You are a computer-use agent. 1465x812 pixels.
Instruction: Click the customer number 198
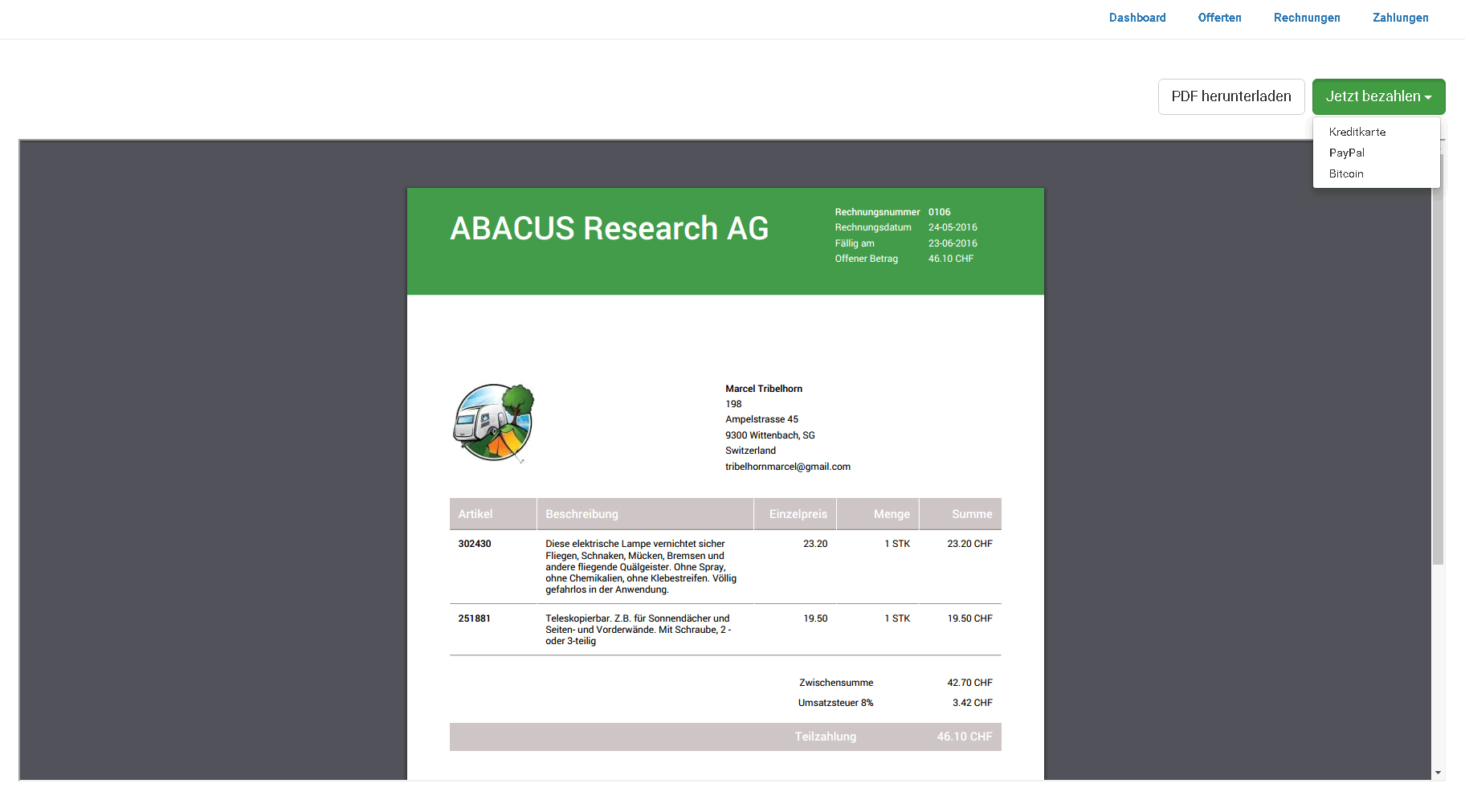tap(733, 404)
